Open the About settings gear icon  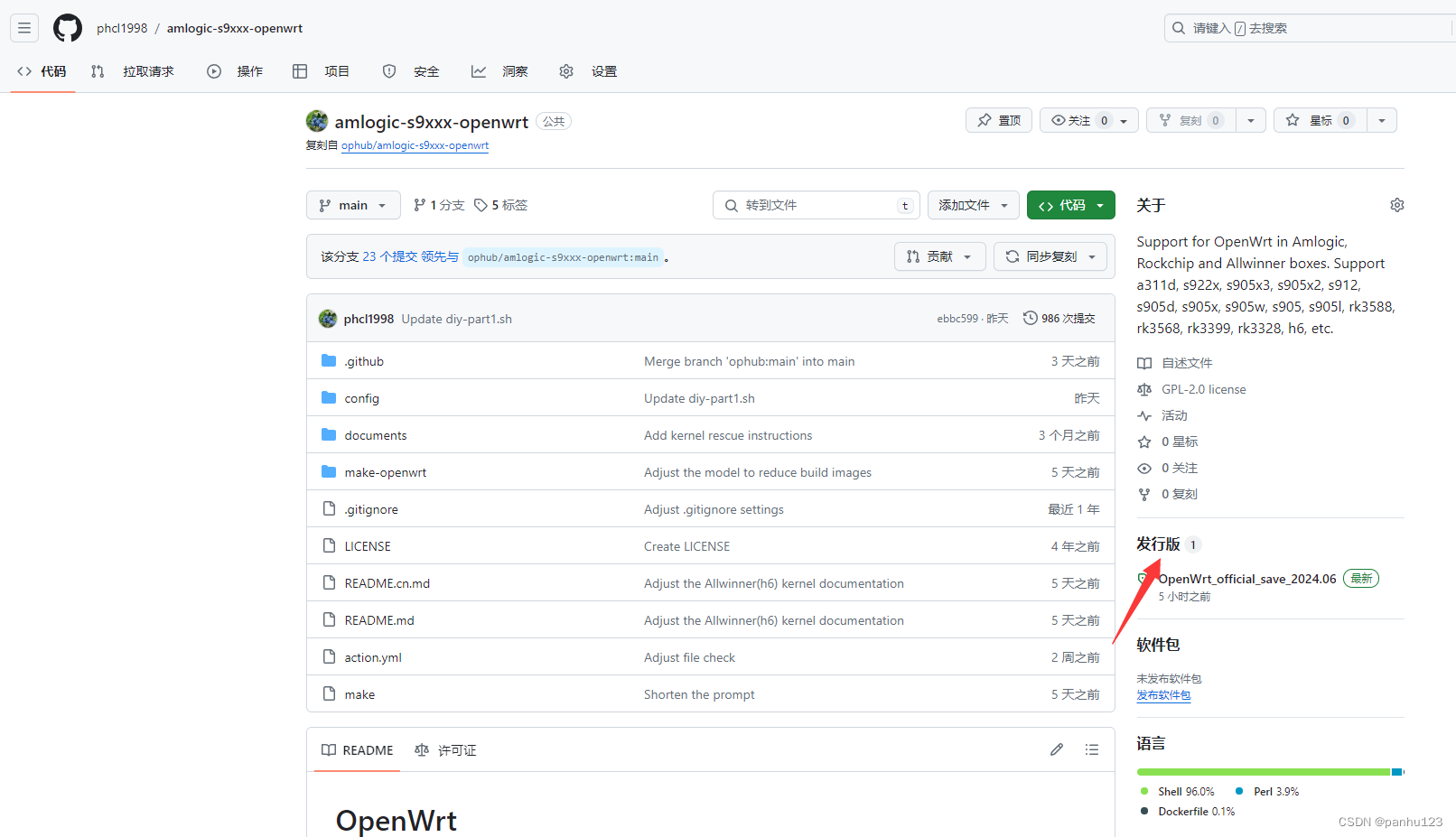(x=1396, y=205)
